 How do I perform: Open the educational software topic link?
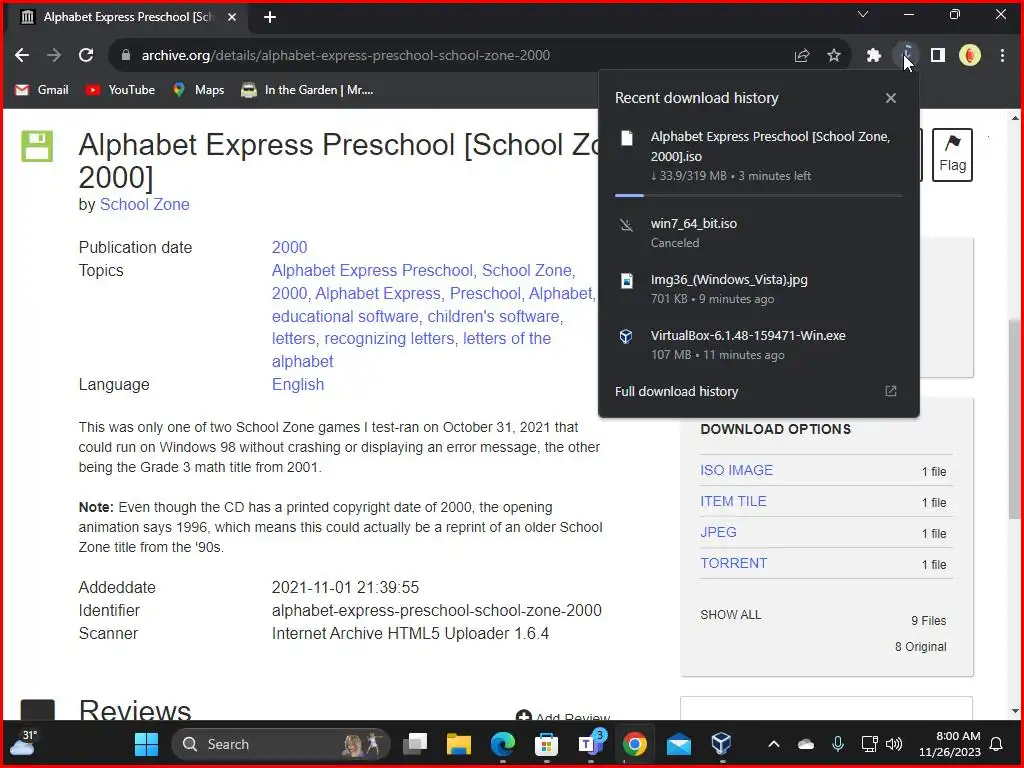pyautogui.click(x=345, y=316)
